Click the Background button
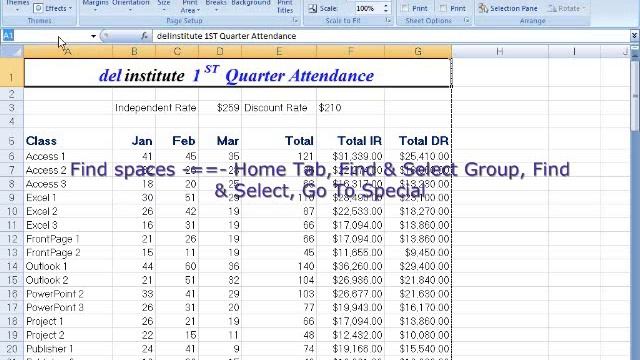The height and width of the screenshot is (360, 640). [251, 3]
